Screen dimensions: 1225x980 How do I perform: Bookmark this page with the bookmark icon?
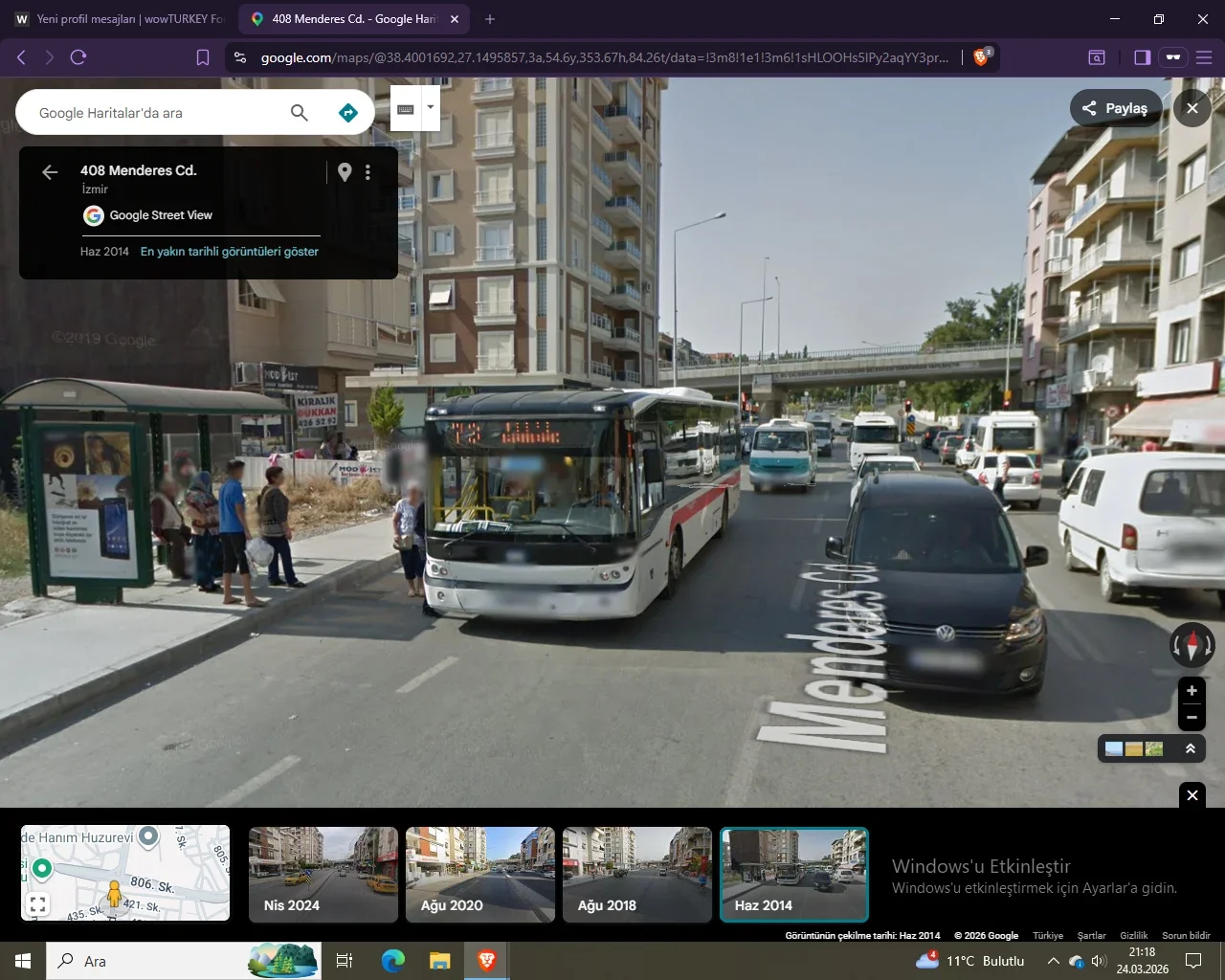point(203,57)
